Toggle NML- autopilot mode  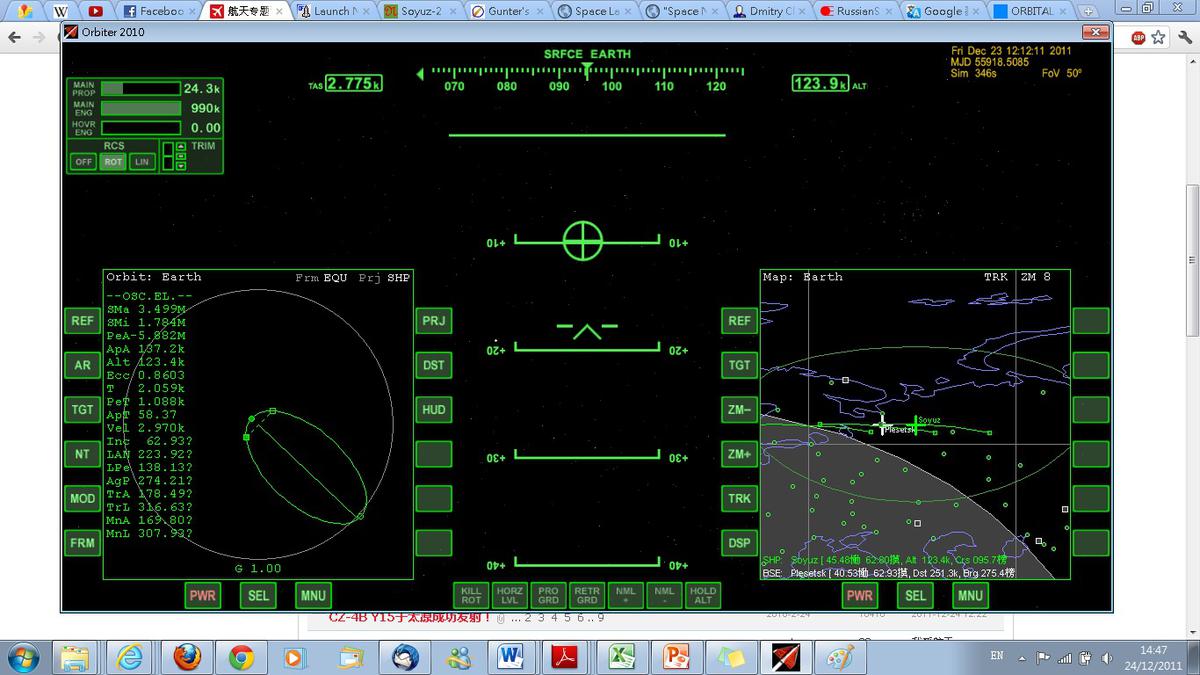[x=664, y=595]
